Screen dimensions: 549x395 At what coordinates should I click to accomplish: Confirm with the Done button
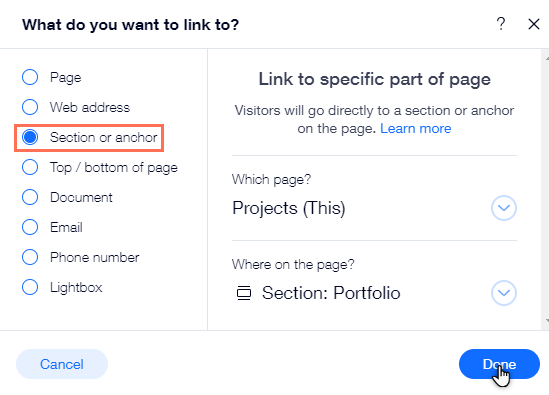[499, 364]
